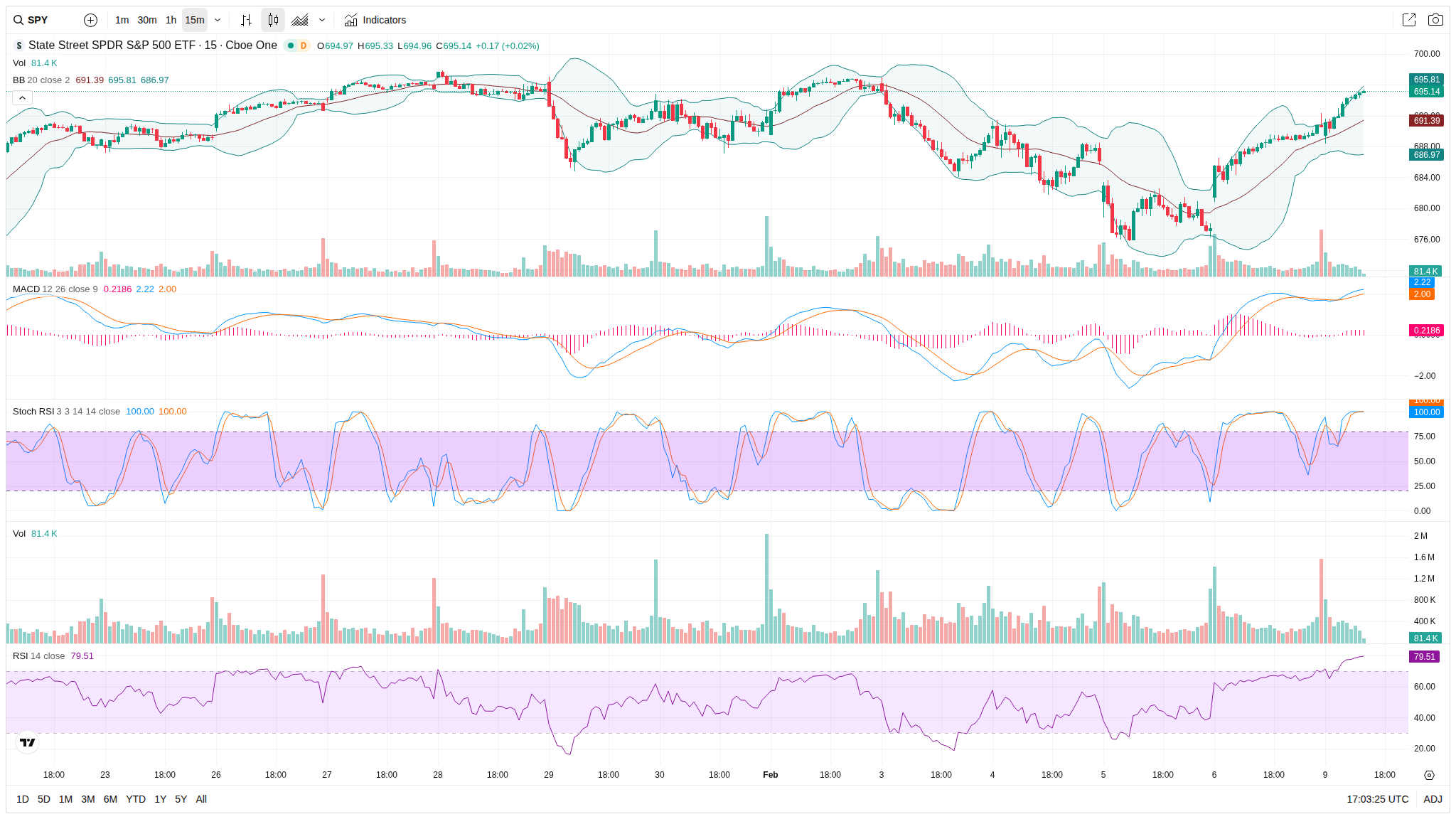
Task: Click the 17:03:25 UTC timezone button
Action: (1377, 799)
